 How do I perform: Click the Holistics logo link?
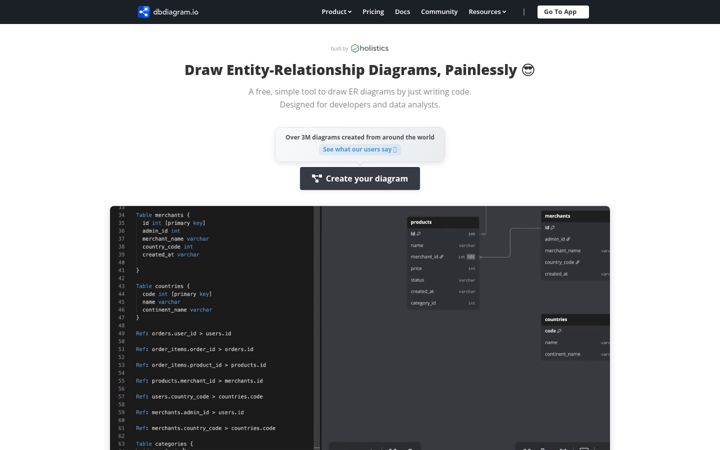370,48
